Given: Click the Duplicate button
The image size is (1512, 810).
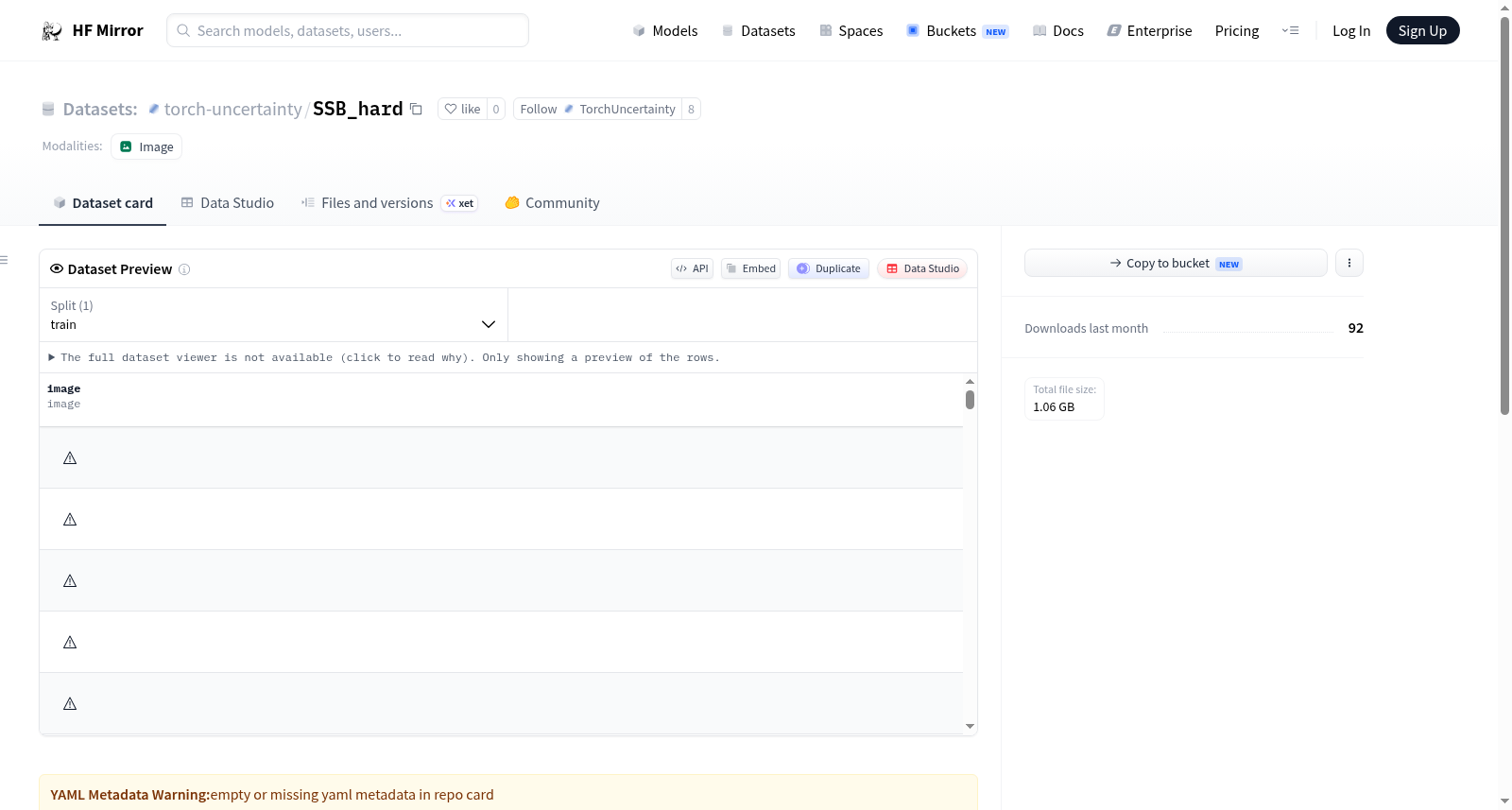Looking at the screenshot, I should 829,268.
